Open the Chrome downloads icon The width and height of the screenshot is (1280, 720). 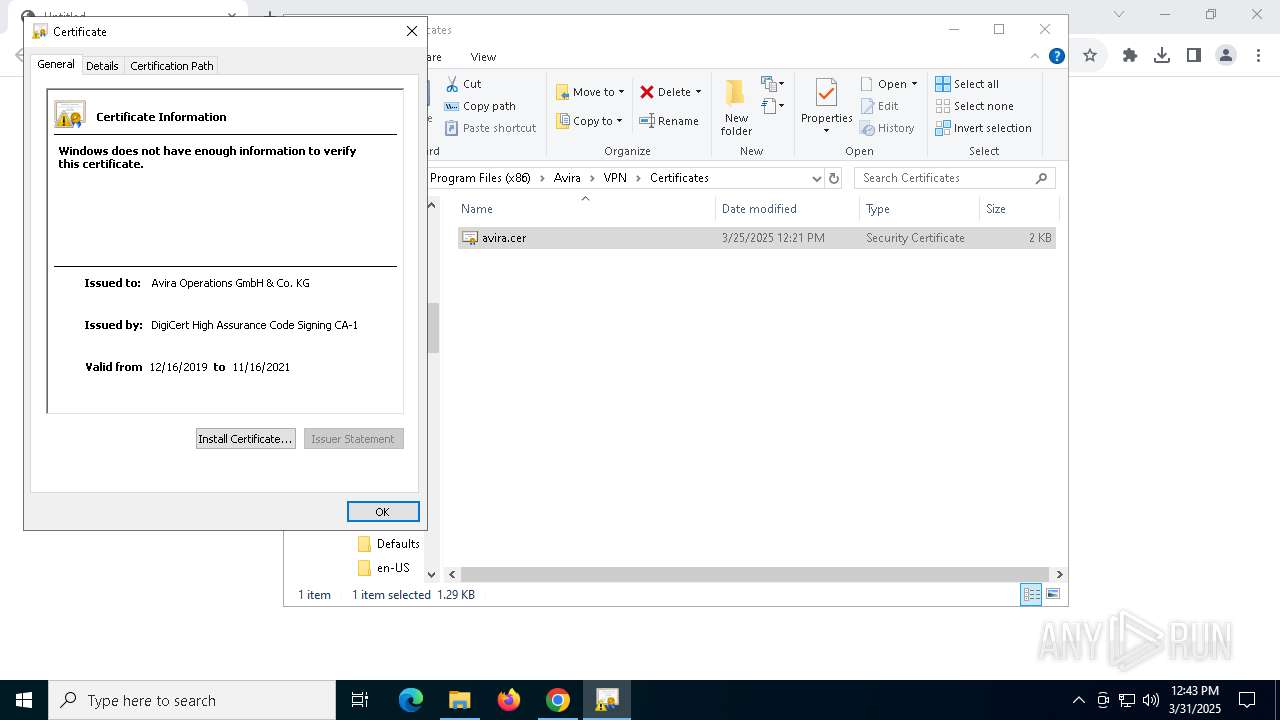point(1162,55)
